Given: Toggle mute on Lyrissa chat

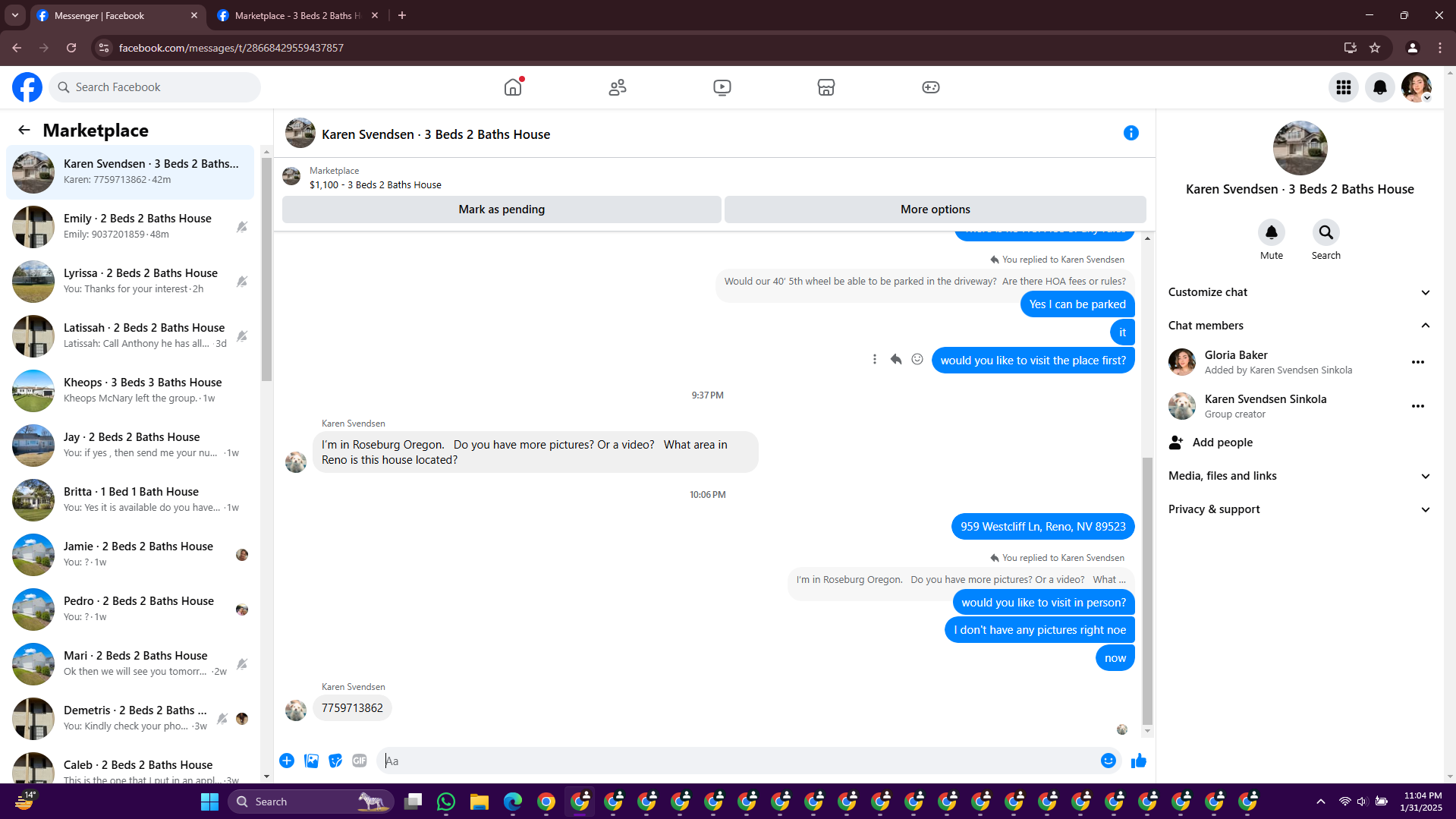Looking at the screenshot, I should [x=242, y=282].
